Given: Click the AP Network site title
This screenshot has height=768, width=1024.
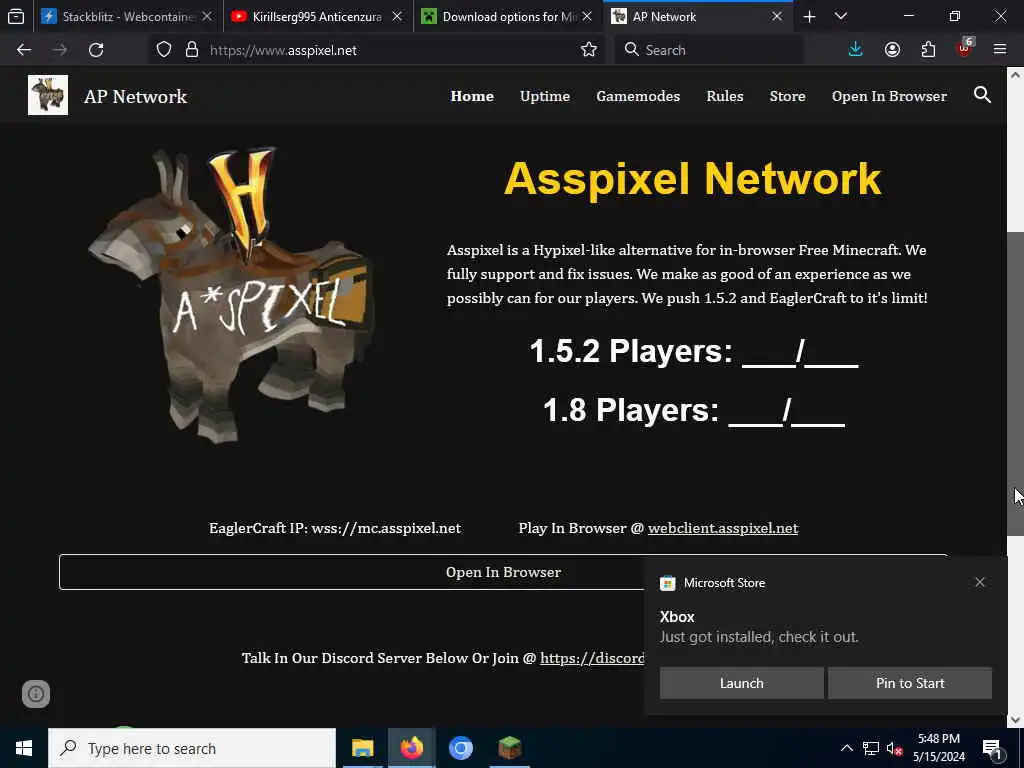Looking at the screenshot, I should (136, 97).
